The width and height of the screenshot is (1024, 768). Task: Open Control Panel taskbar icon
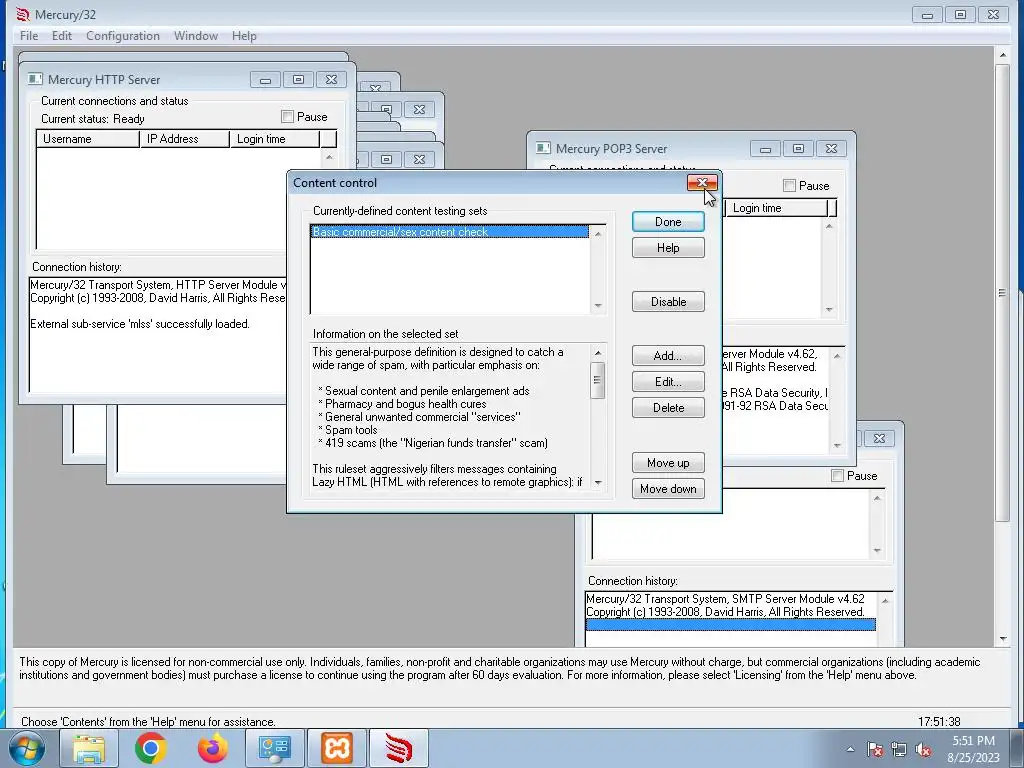coord(274,748)
